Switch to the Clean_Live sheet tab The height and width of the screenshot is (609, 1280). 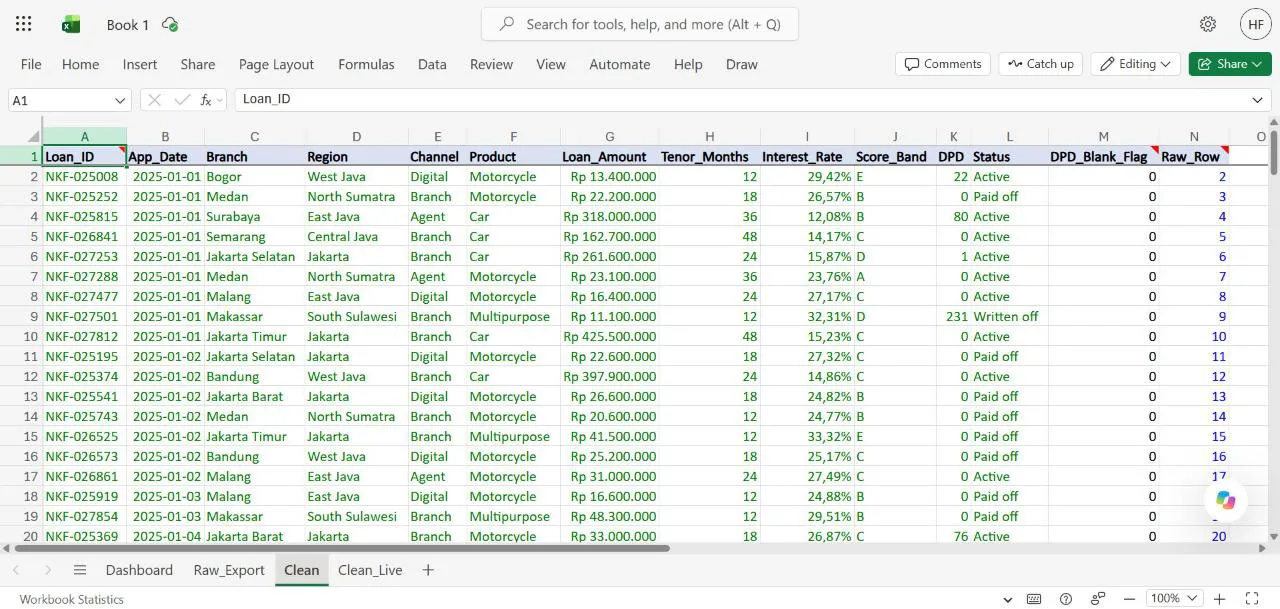pos(370,570)
